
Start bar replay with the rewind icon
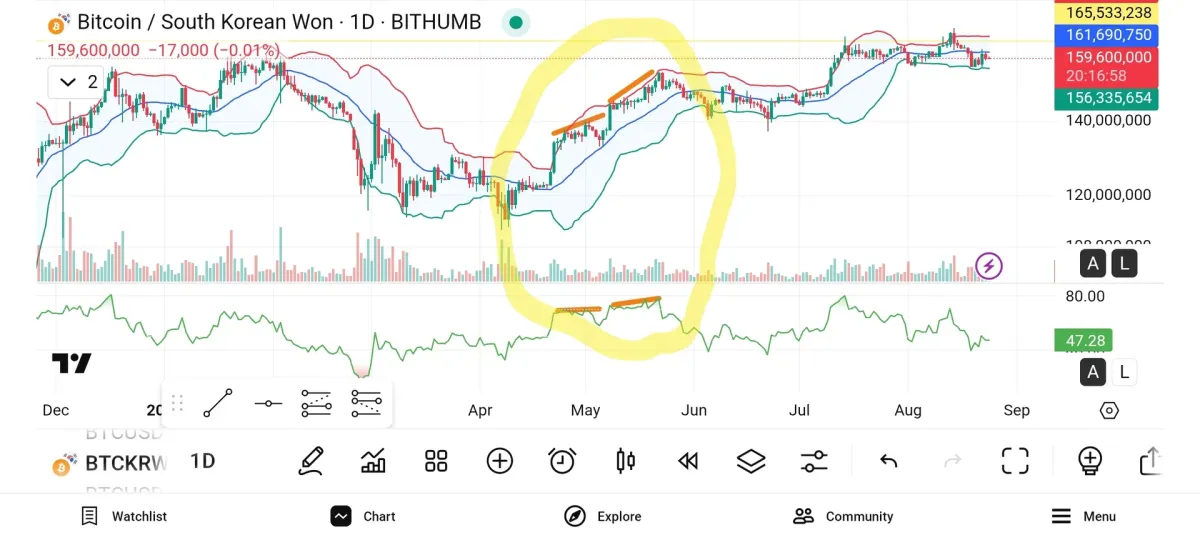[x=688, y=461]
